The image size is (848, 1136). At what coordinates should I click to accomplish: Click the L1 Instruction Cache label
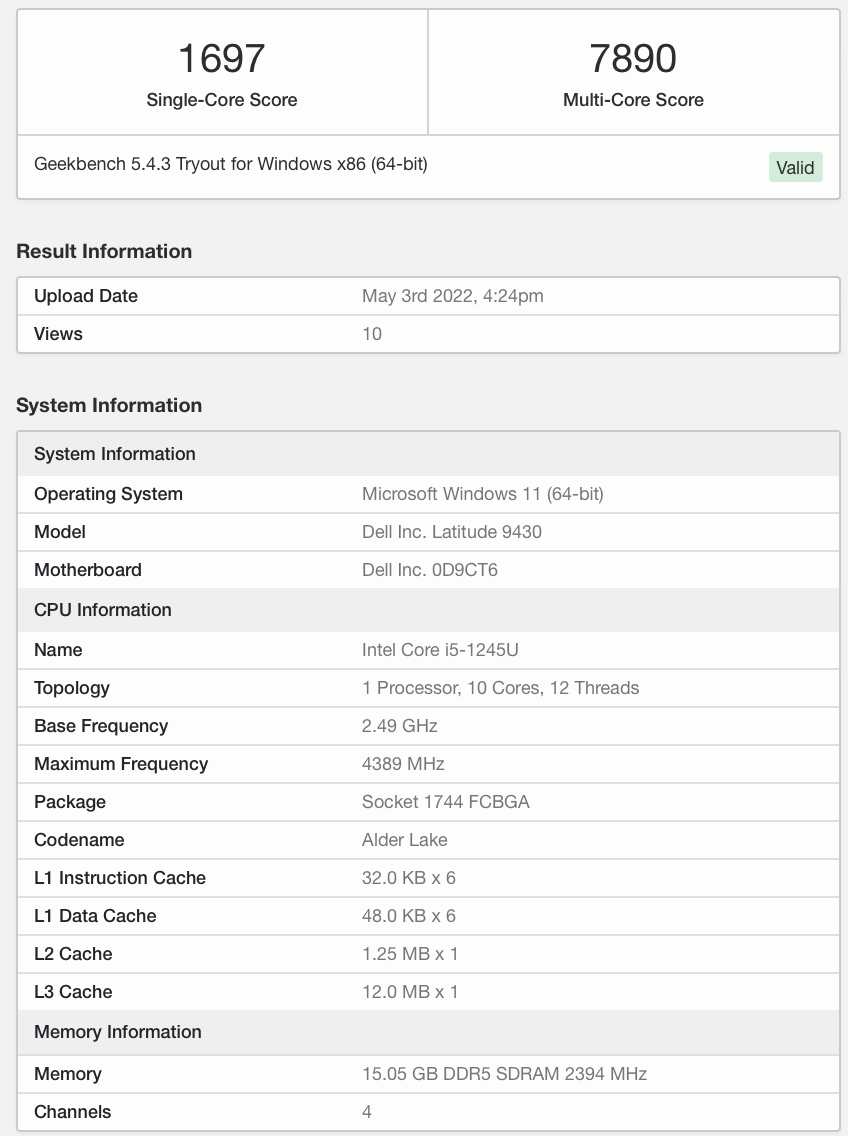[120, 878]
